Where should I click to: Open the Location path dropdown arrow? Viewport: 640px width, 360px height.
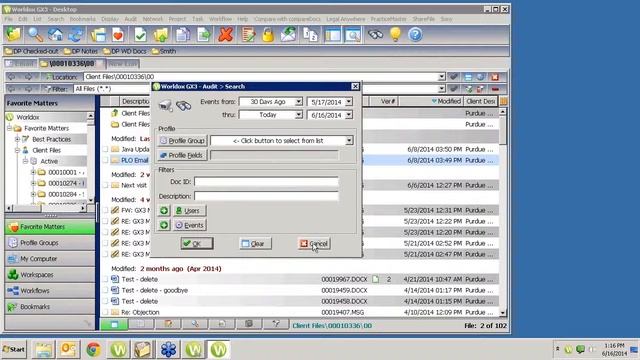coord(441,77)
